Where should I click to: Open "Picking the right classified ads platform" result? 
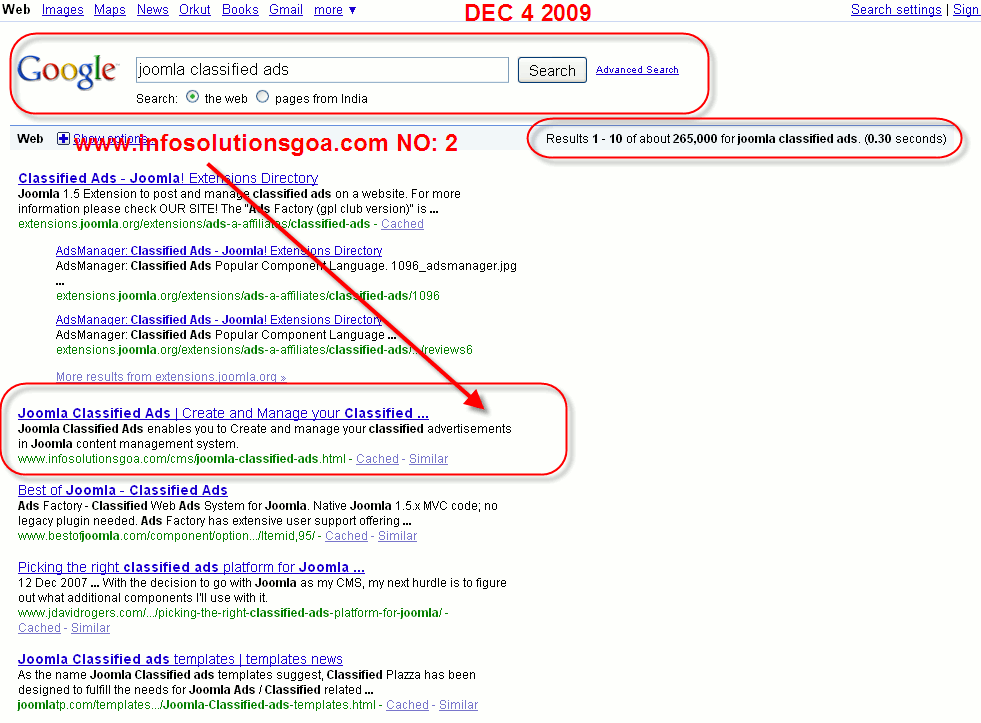pyautogui.click(x=191, y=568)
